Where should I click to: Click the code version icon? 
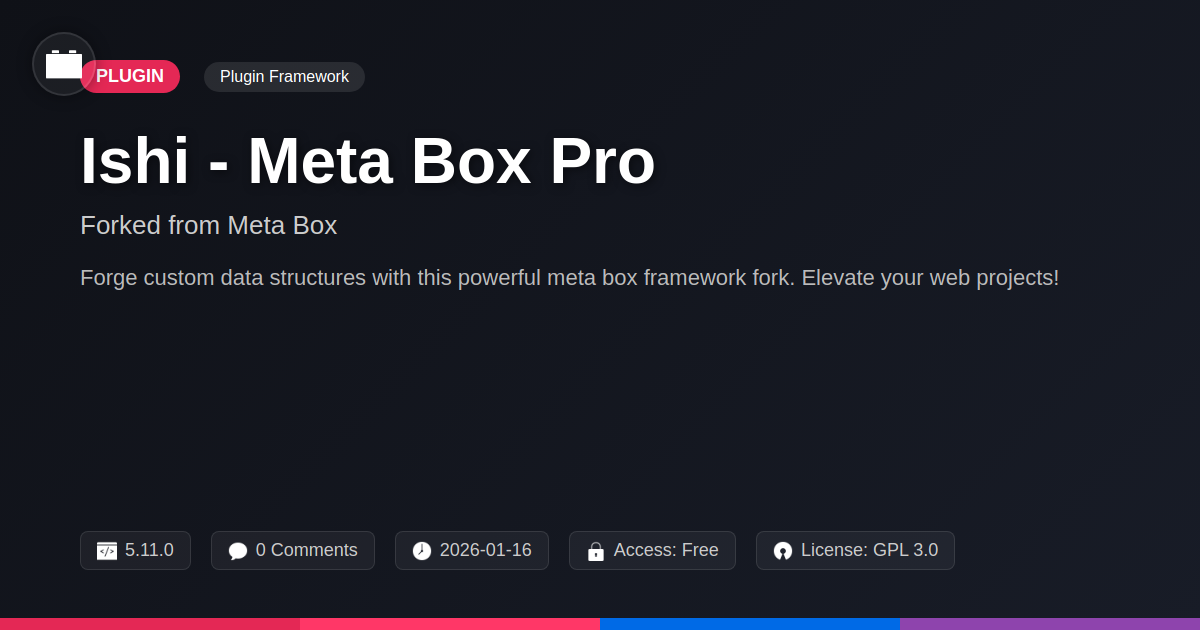coord(107,551)
